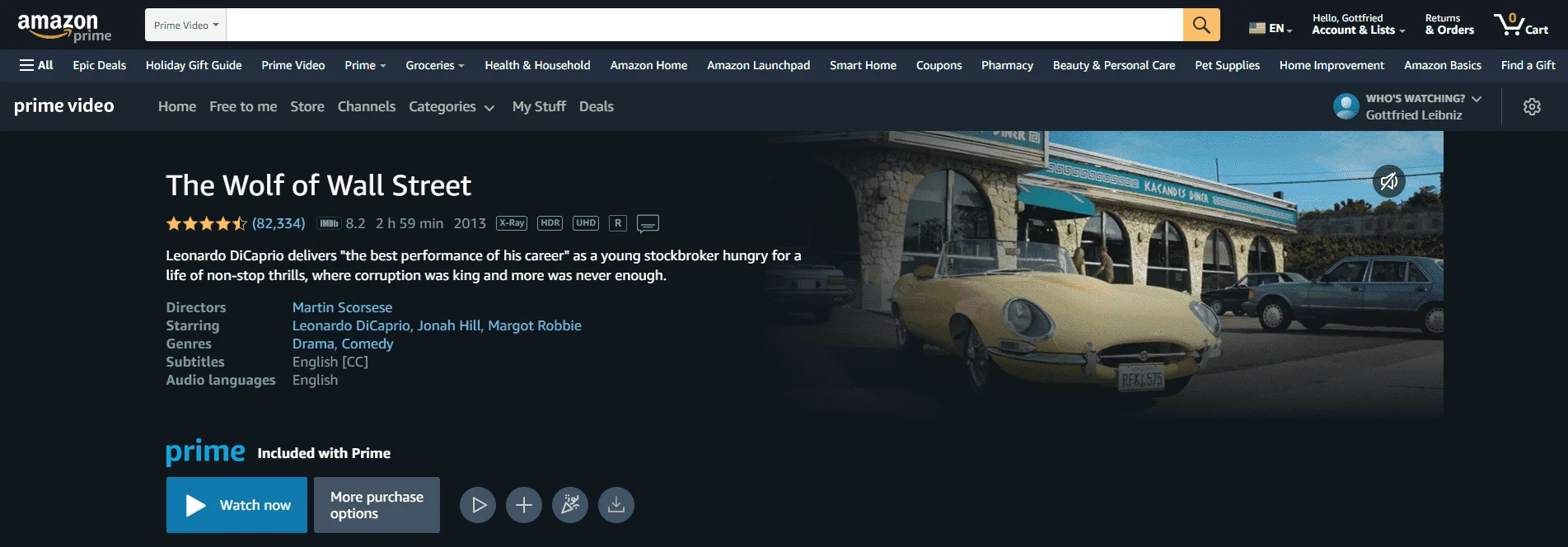Screen dimensions: 1568x547
Task: Open Smart Home link
Action: point(863,65)
